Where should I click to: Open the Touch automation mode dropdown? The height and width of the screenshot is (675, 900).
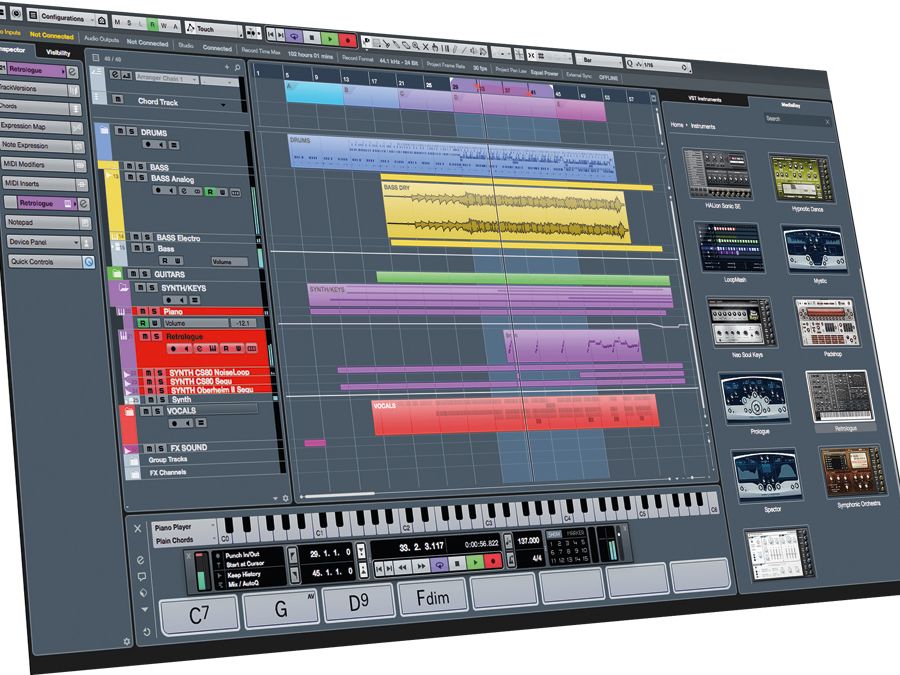(214, 29)
